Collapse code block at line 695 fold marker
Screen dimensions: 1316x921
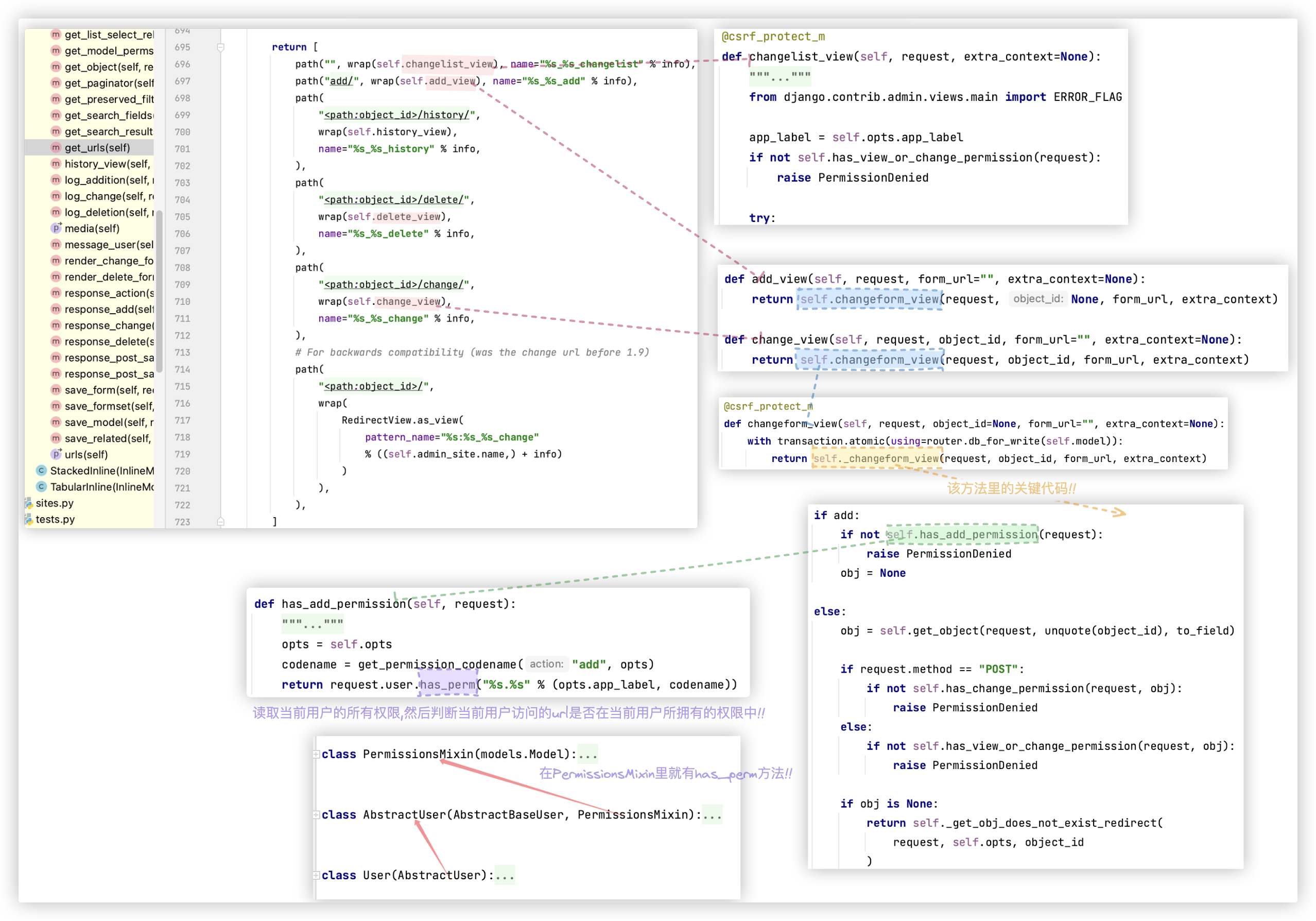pyautogui.click(x=221, y=47)
